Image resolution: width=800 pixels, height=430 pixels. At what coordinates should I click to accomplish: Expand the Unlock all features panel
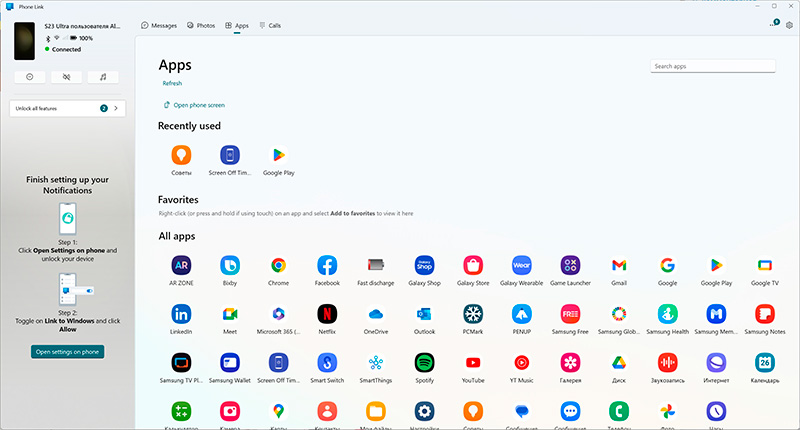coord(66,108)
